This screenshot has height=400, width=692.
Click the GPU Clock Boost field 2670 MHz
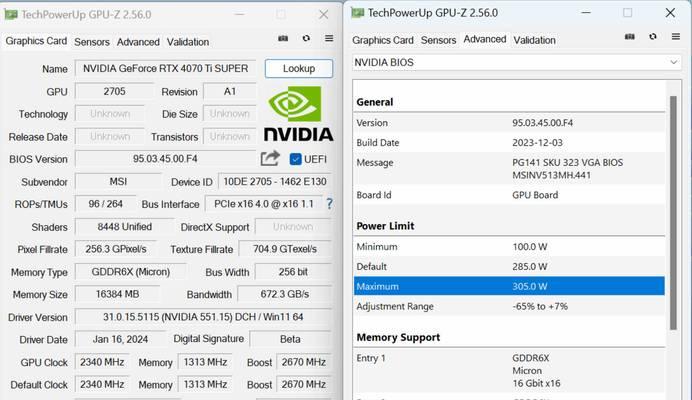tap(304, 362)
